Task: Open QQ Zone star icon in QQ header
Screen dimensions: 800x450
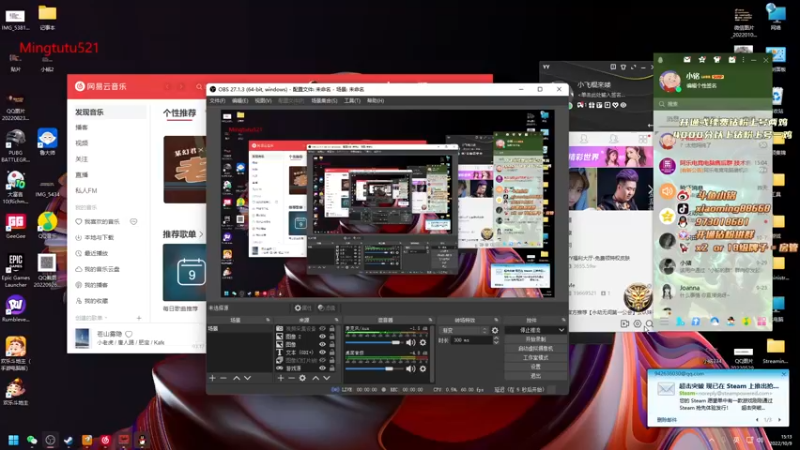Action: 702,60
